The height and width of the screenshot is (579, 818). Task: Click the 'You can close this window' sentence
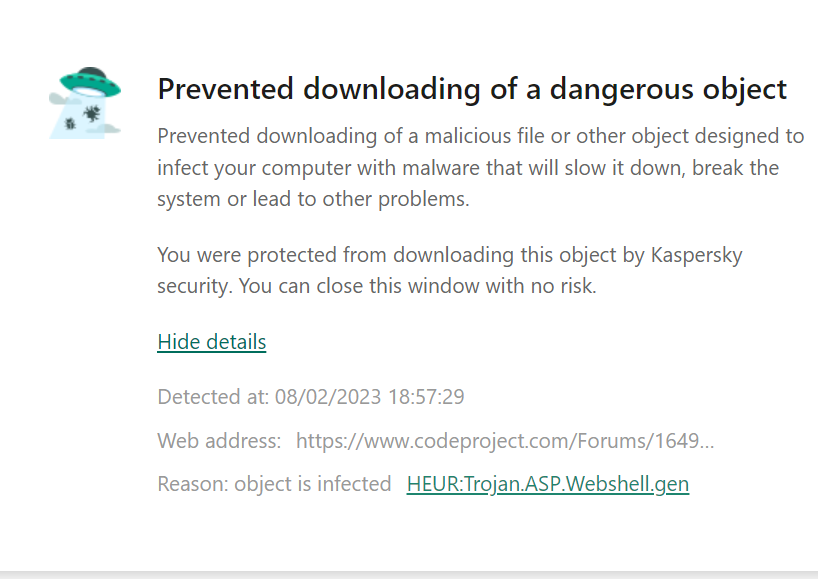(417, 286)
